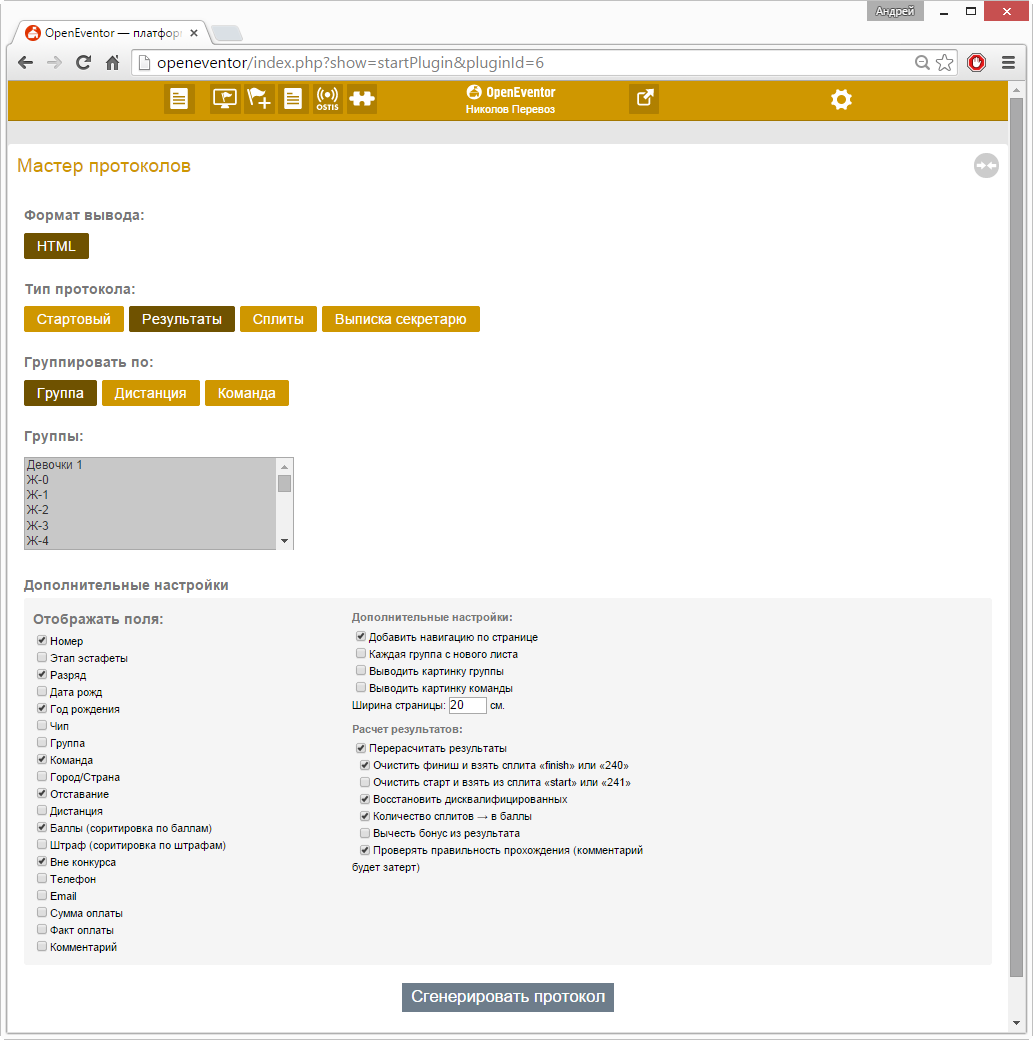Click the OSTIS broadcast icon
Screen dimensions: 1033x1040
pos(328,99)
